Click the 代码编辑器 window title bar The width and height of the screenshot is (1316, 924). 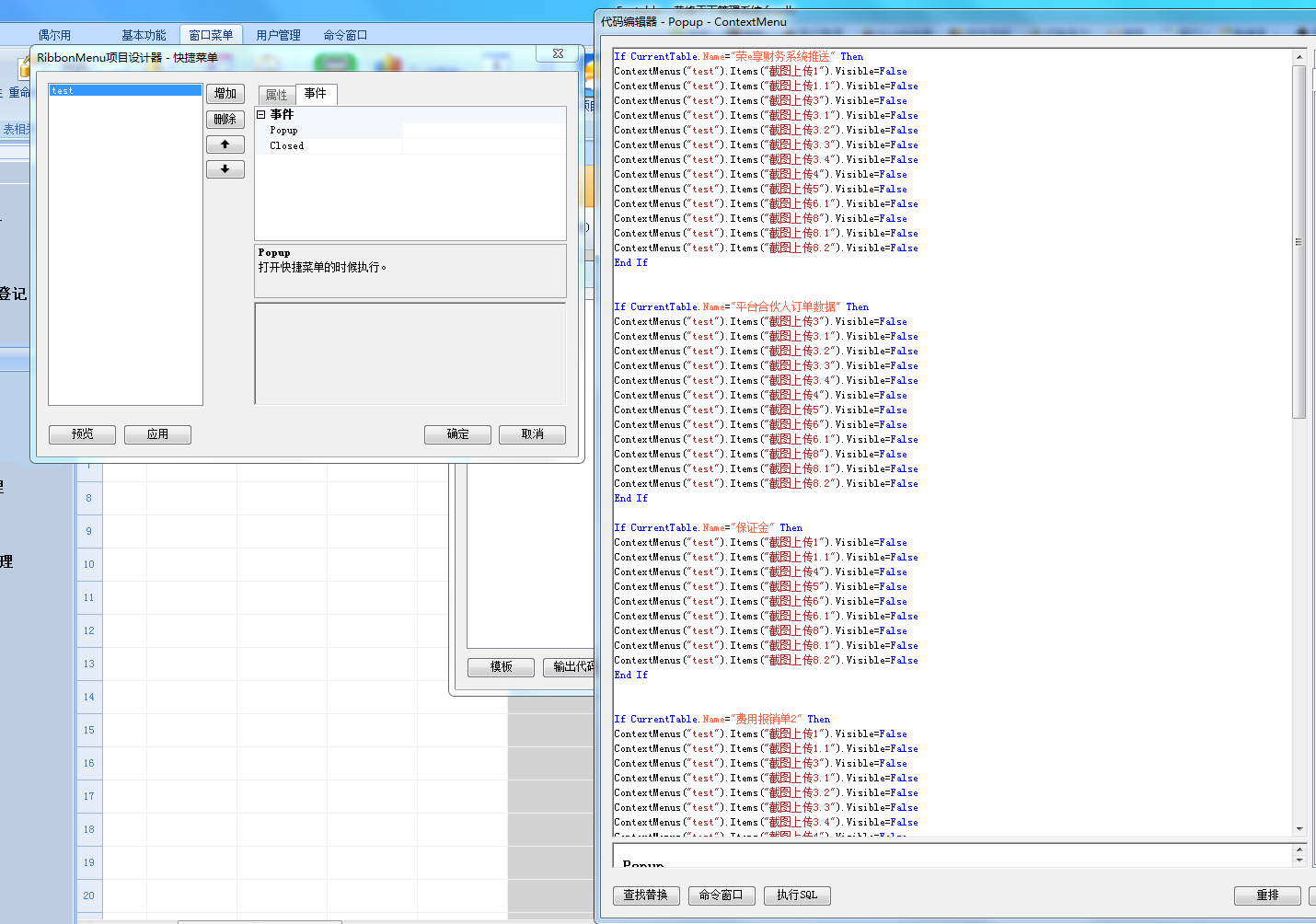pos(955,21)
